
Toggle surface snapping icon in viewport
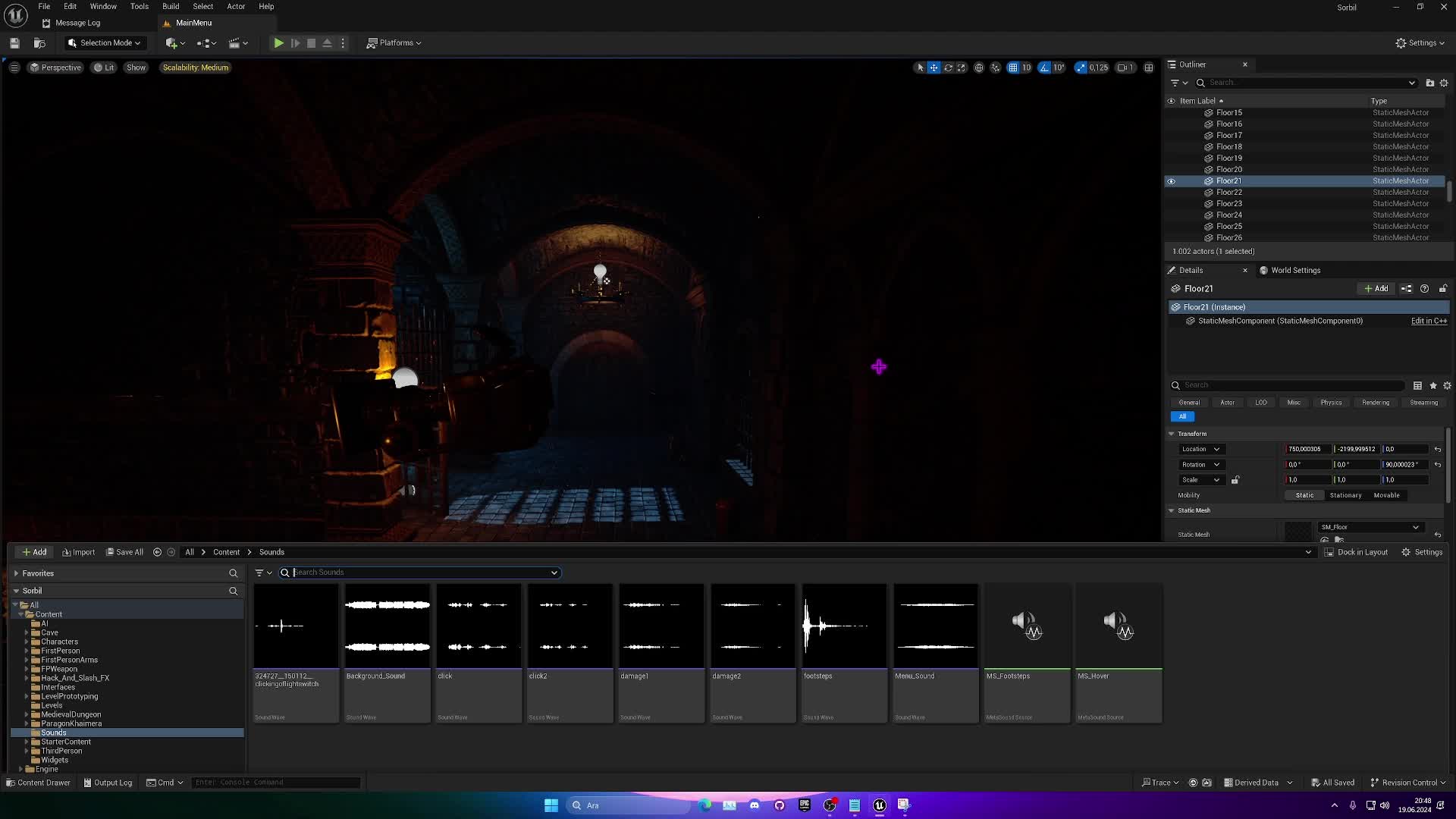(x=996, y=67)
